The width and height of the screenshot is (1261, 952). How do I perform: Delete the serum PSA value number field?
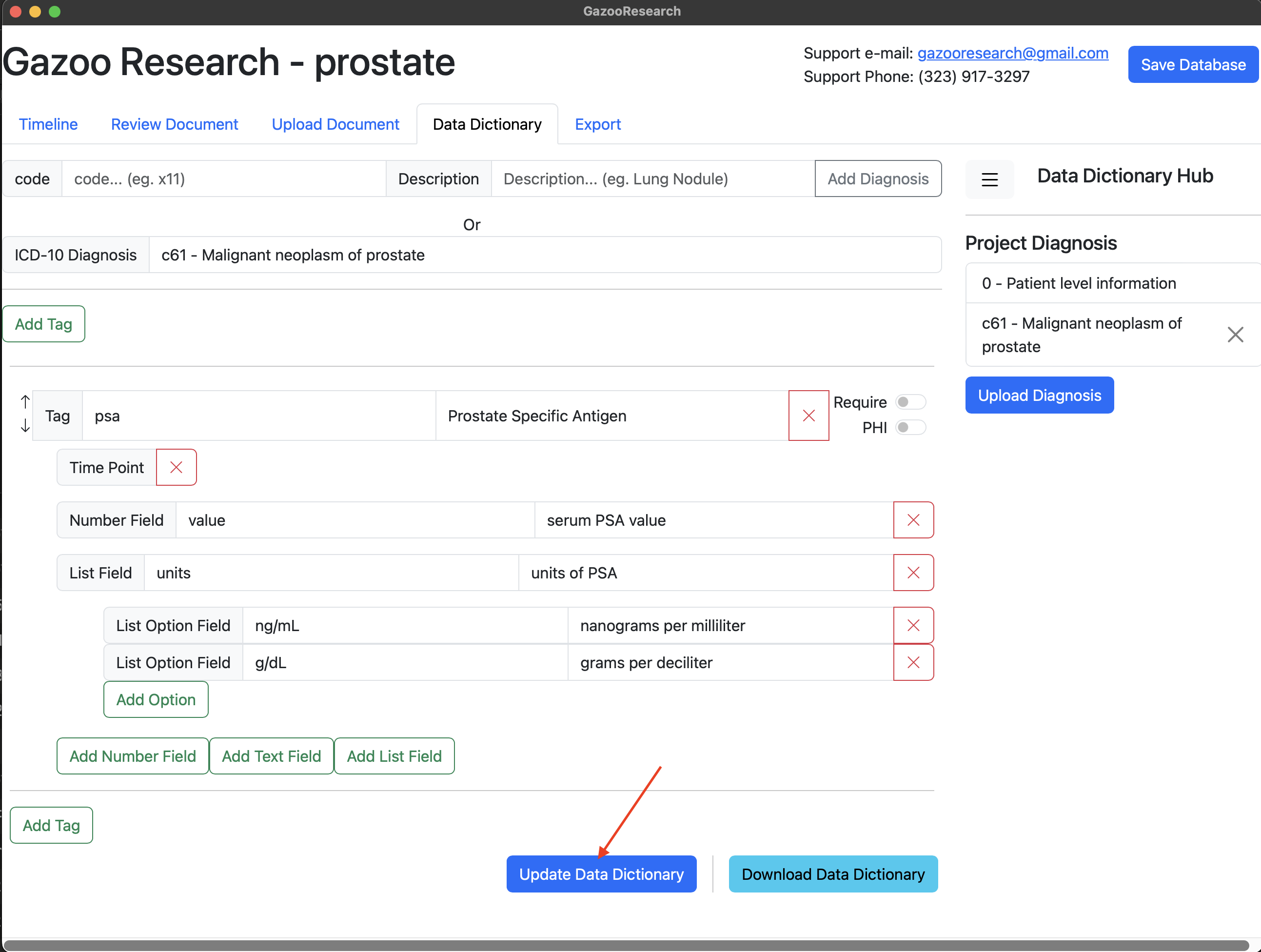tap(913, 520)
